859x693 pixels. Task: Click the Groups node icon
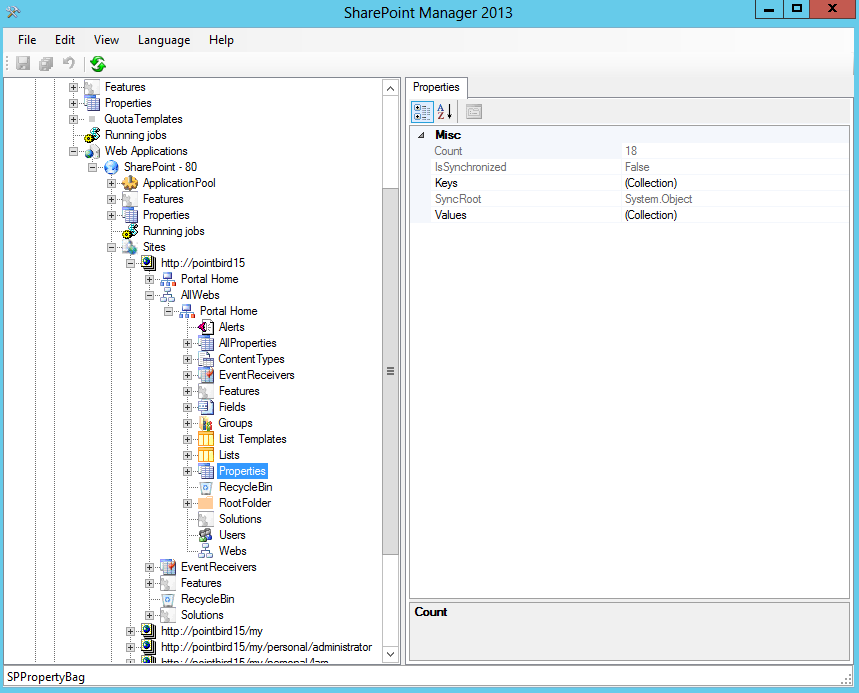click(205, 423)
